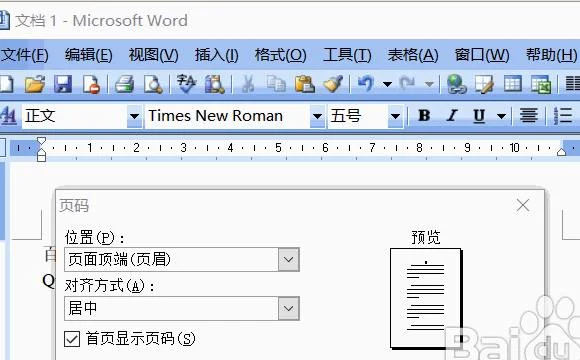Undo the last action with the undo arrow
This screenshot has width=580, height=360.
pyautogui.click(x=366, y=84)
